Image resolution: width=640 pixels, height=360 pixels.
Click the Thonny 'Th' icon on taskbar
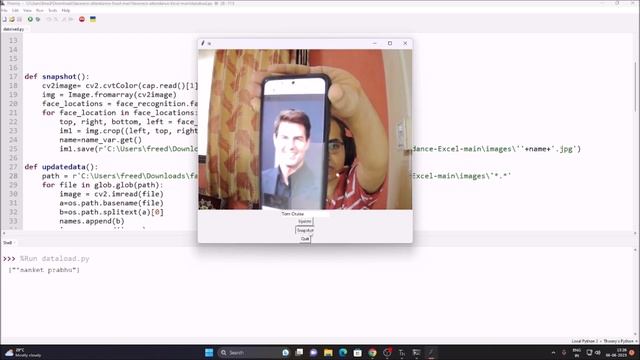pyautogui.click(x=402, y=353)
